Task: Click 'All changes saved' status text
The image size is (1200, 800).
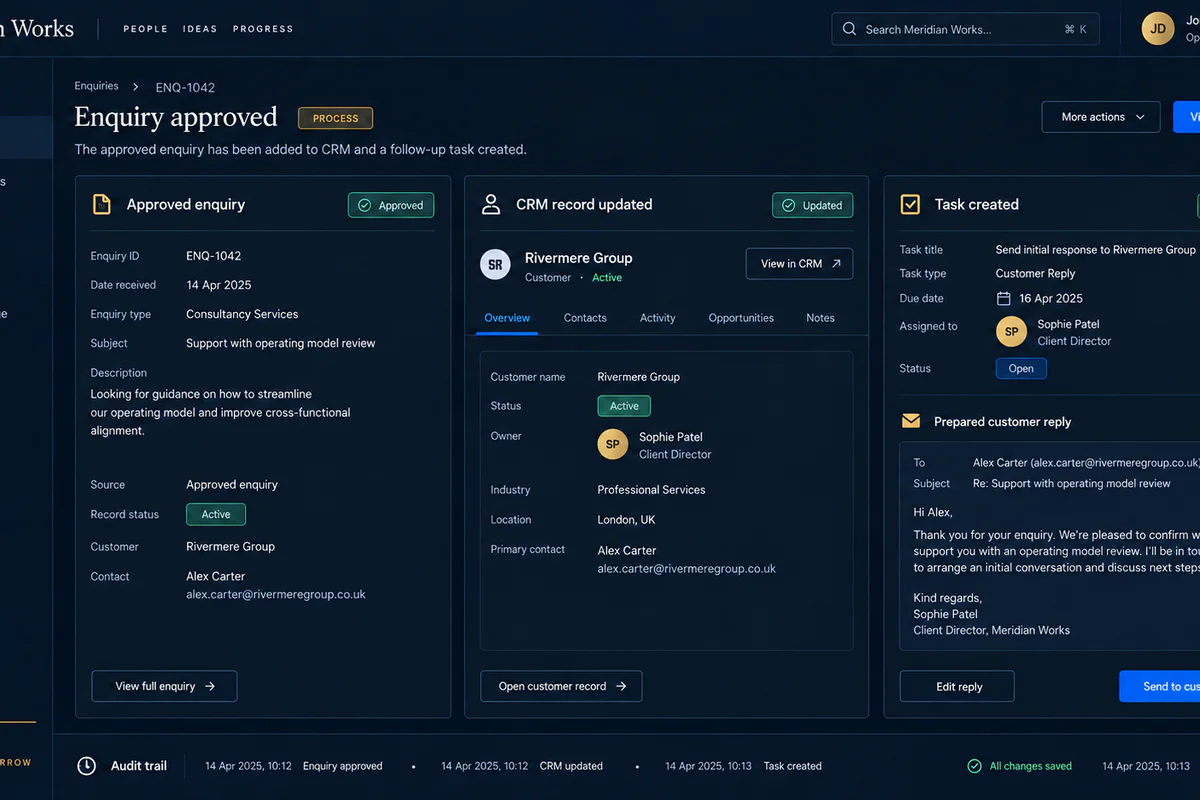Action: pyautogui.click(x=1030, y=766)
